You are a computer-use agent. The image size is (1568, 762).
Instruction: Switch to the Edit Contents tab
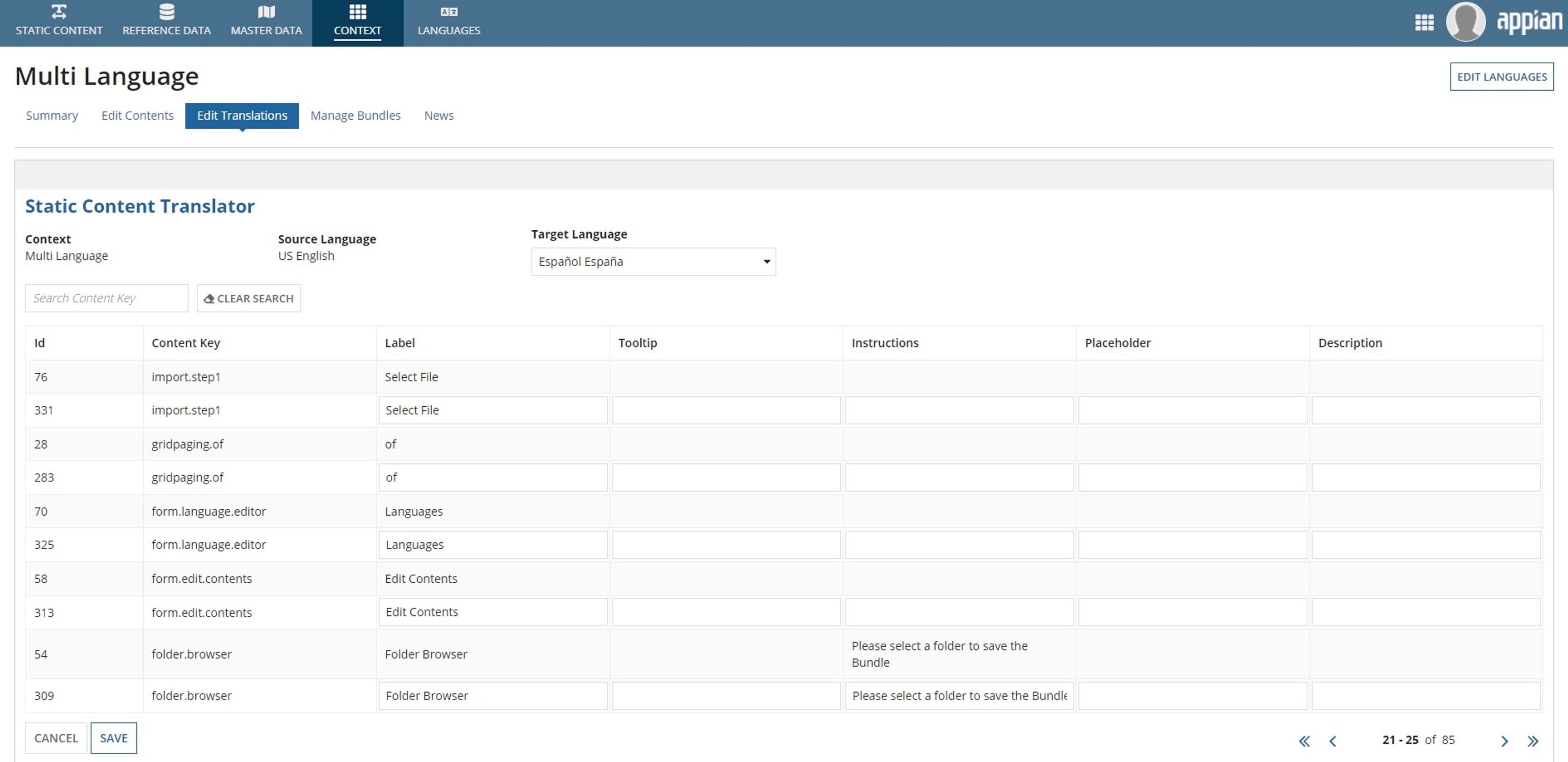pos(138,116)
